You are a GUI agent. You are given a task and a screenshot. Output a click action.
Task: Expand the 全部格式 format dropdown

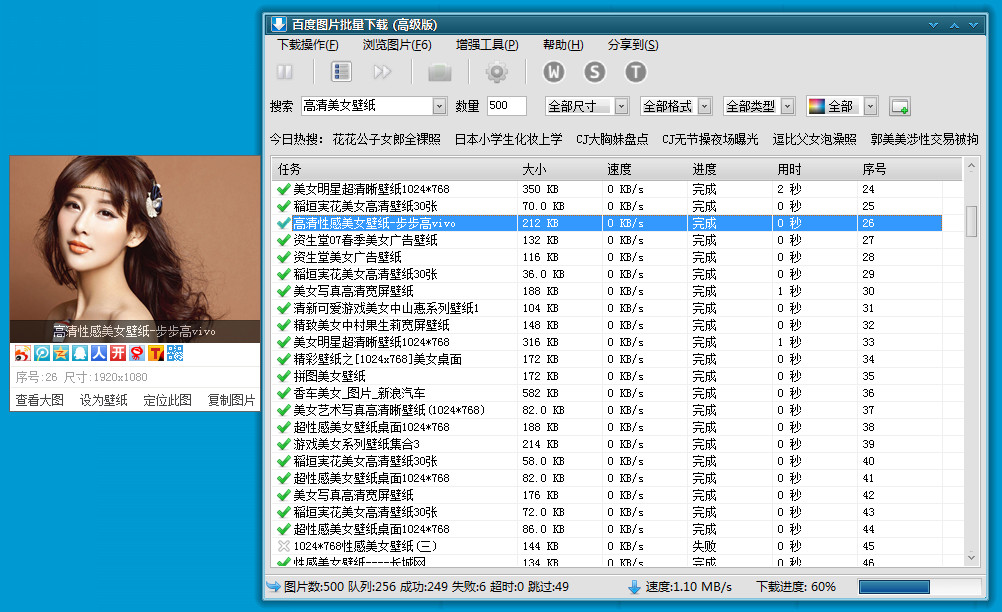pos(704,106)
